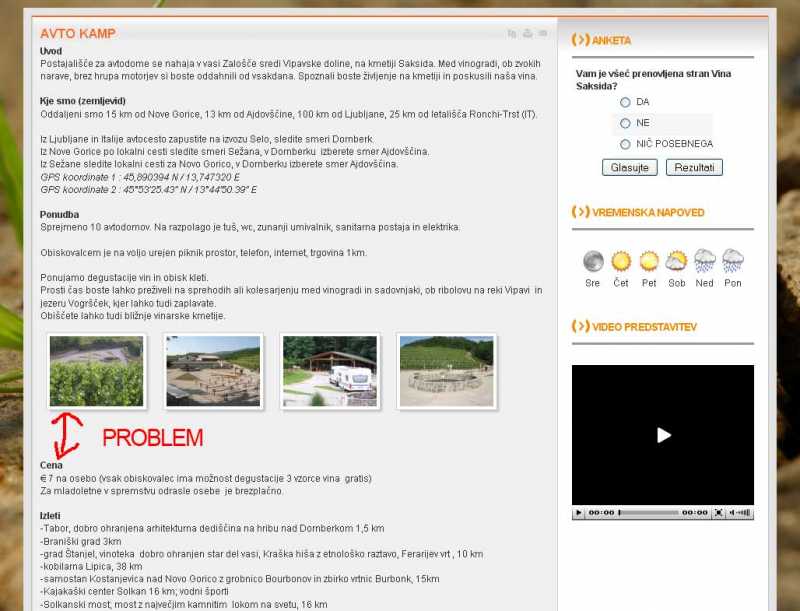Click the 'GPS koordinate 2' line
800x611 pixels.
coord(148,190)
